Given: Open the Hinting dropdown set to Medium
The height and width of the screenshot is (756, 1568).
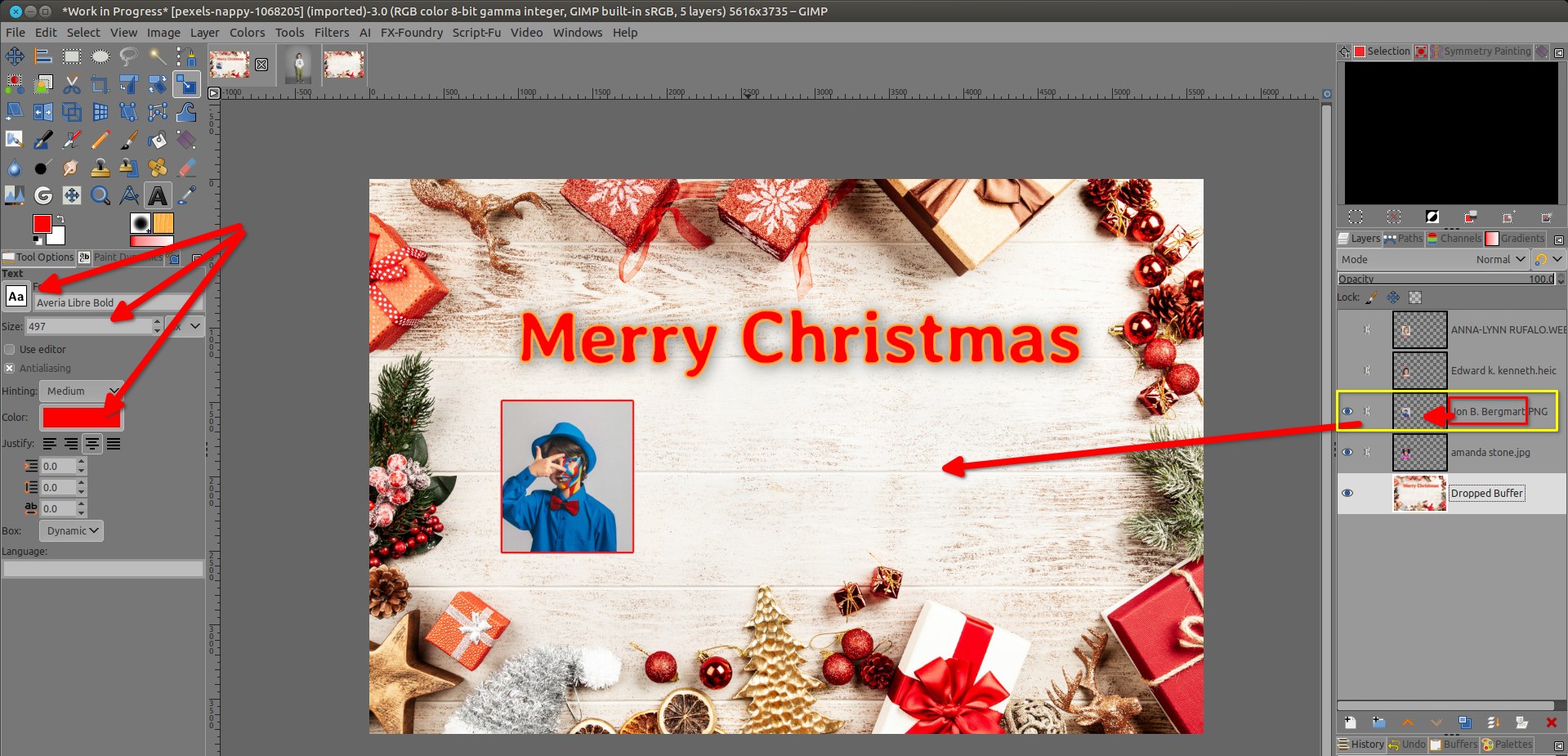Looking at the screenshot, I should [x=82, y=391].
